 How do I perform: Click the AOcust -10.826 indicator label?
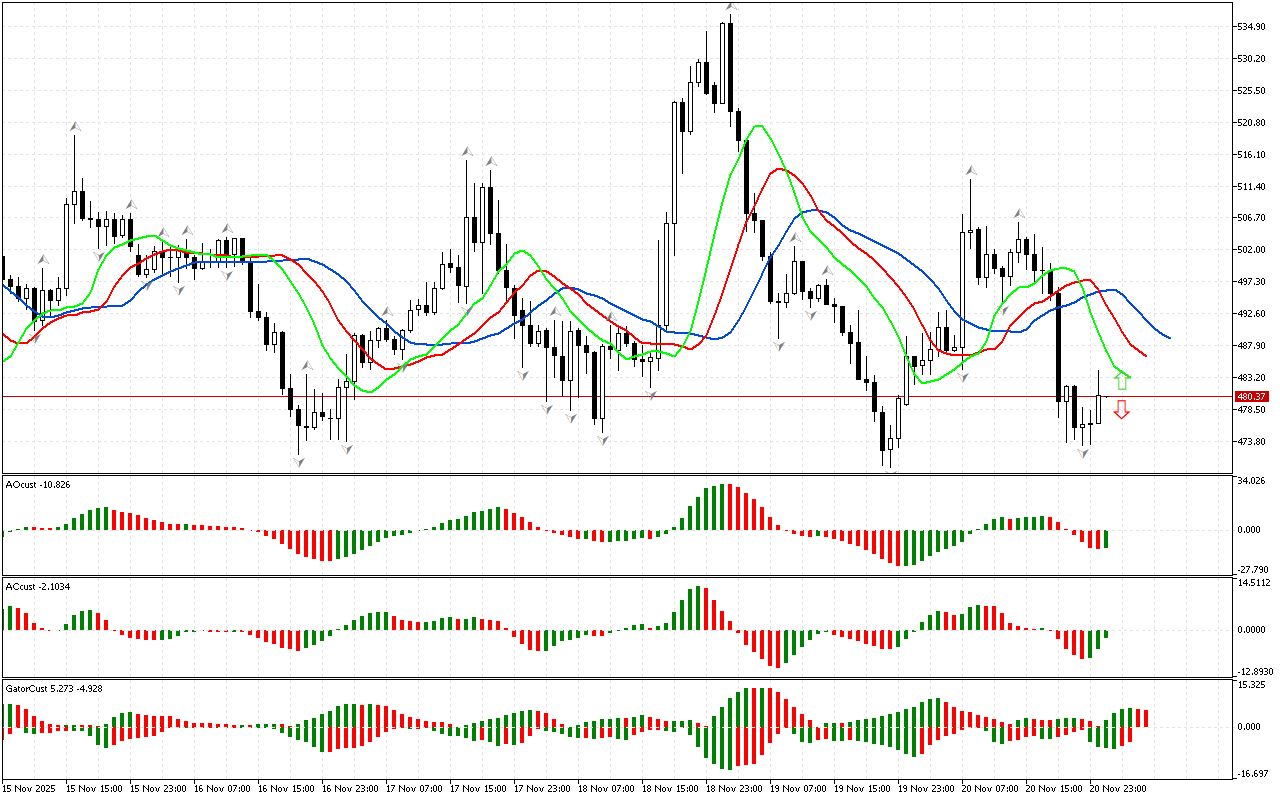pyautogui.click(x=38, y=485)
